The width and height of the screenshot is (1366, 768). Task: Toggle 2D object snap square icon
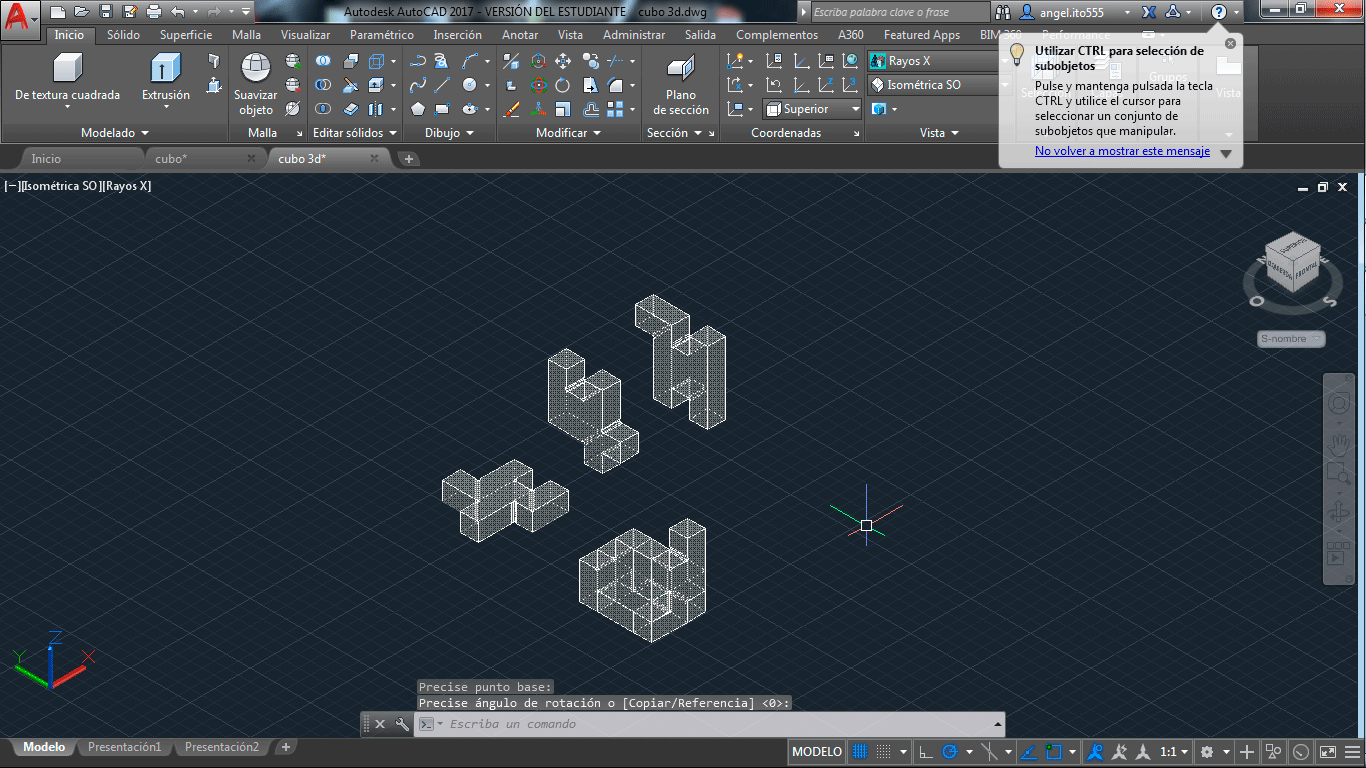pyautogui.click(x=1055, y=752)
